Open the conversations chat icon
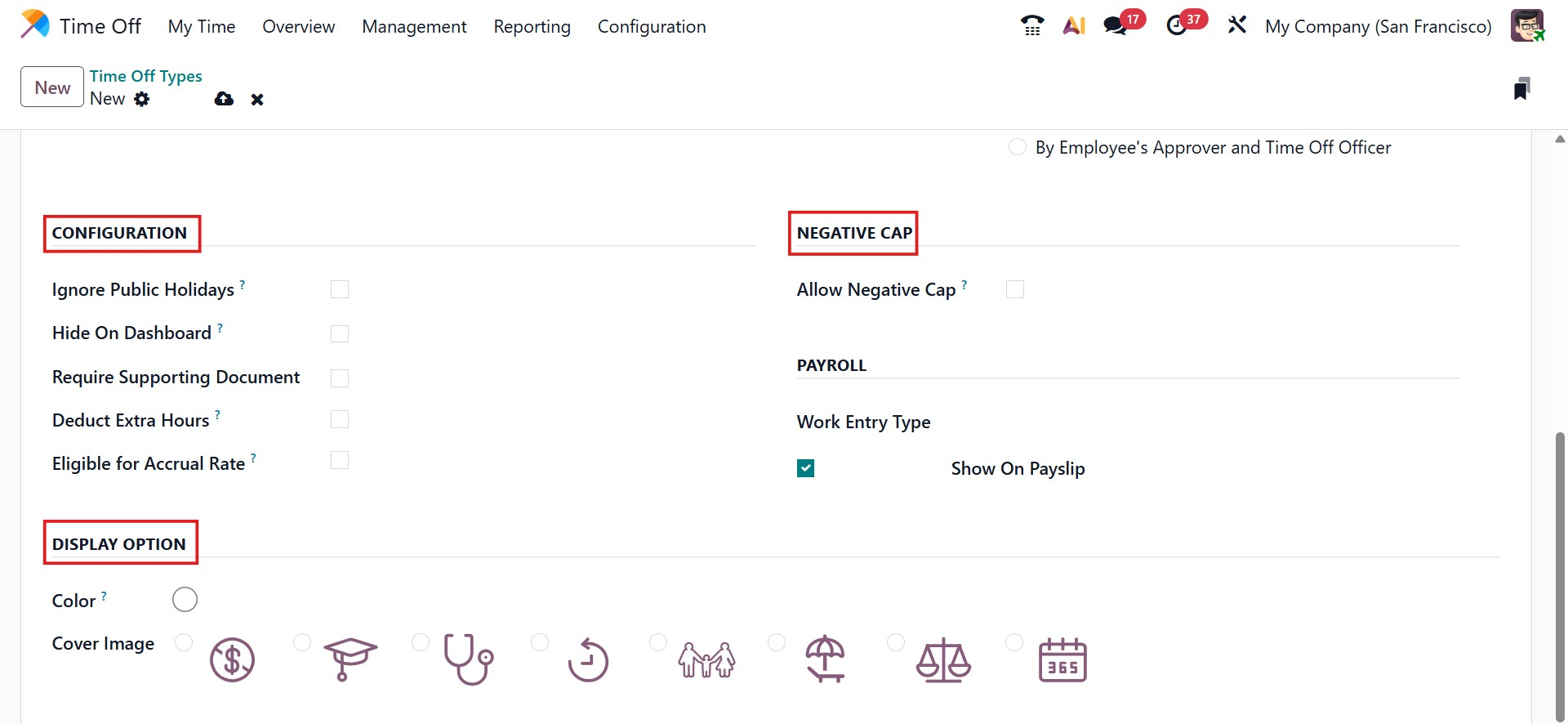 pos(1115,26)
